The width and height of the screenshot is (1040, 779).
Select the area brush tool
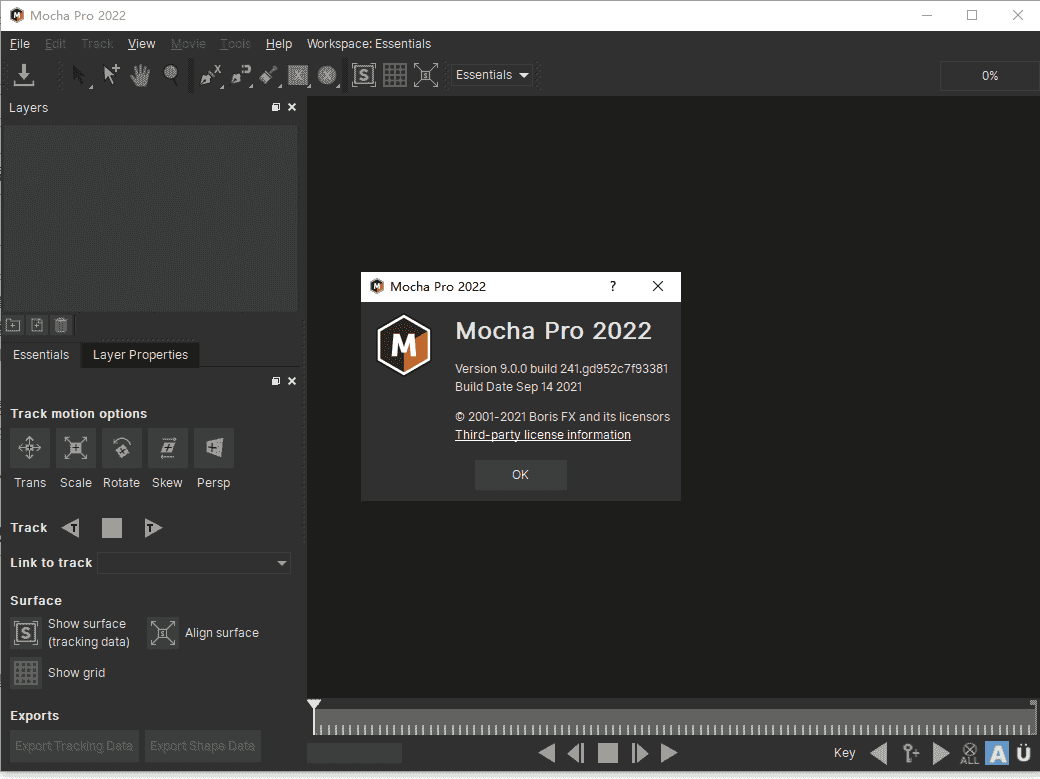click(x=269, y=75)
